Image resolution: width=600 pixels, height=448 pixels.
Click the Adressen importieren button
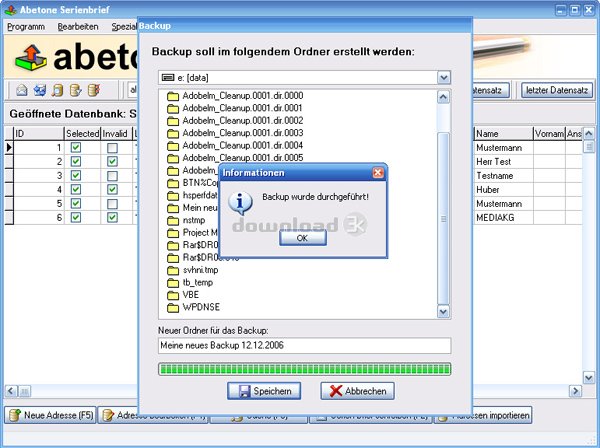coord(483,415)
